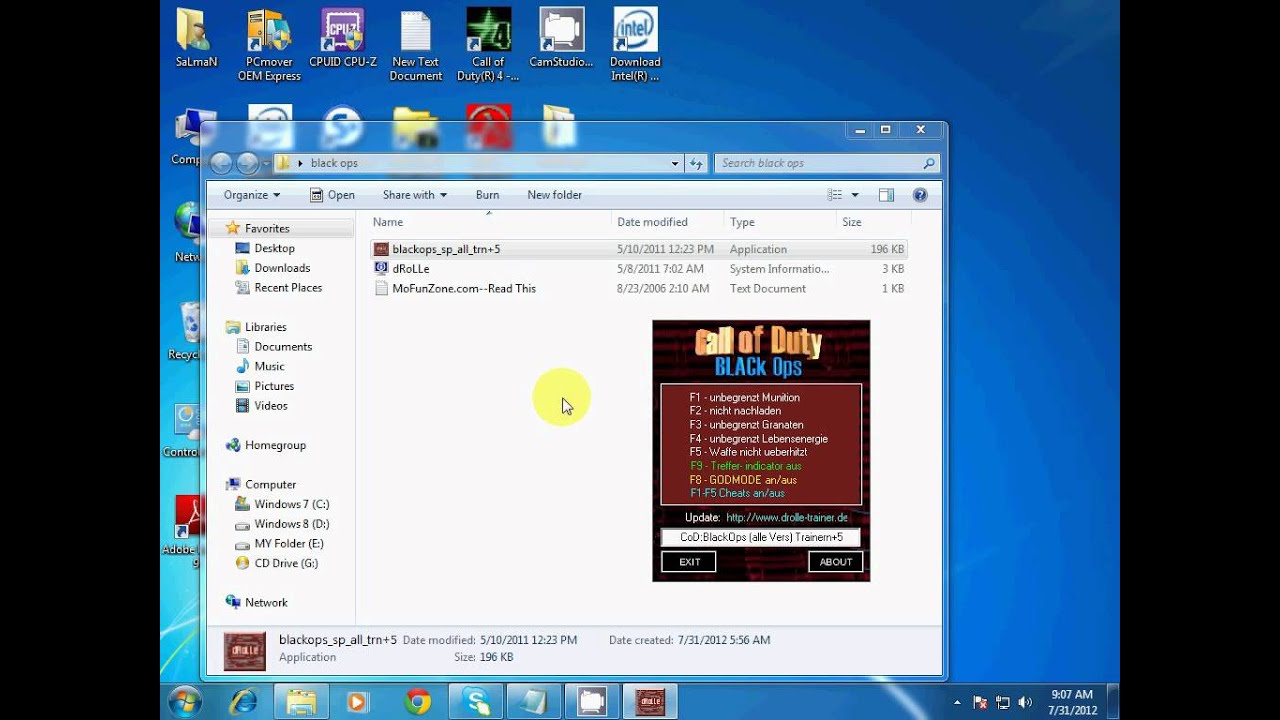Viewport: 1280px width, 720px height.
Task: Open Windows Media Player from taskbar
Action: [x=358, y=702]
